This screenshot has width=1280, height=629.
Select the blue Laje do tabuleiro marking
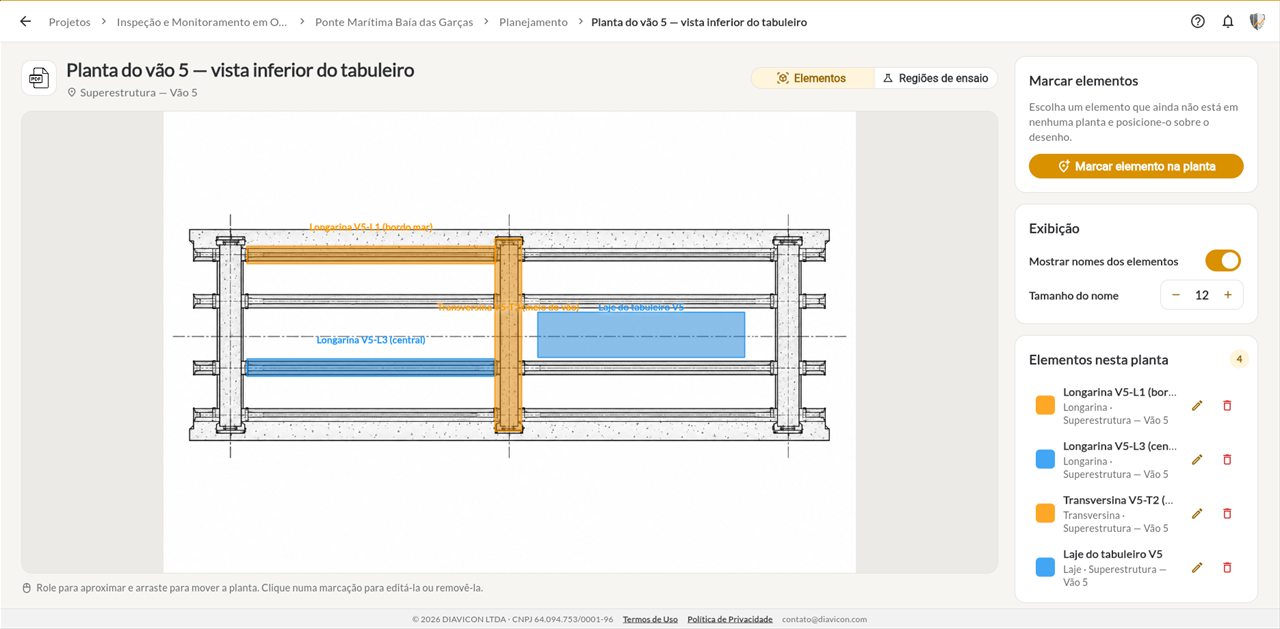(x=641, y=335)
